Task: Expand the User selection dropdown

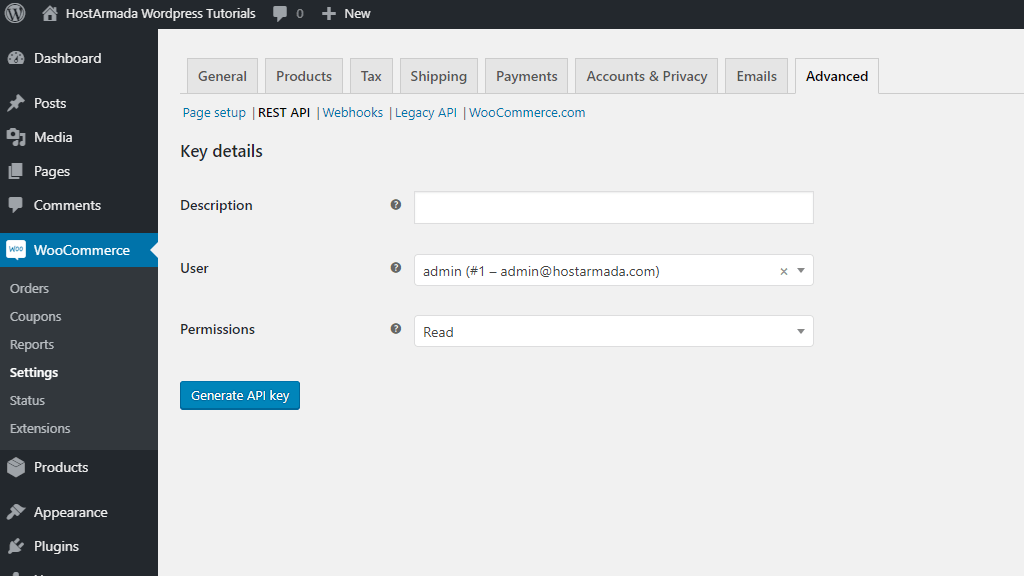Action: [800, 270]
